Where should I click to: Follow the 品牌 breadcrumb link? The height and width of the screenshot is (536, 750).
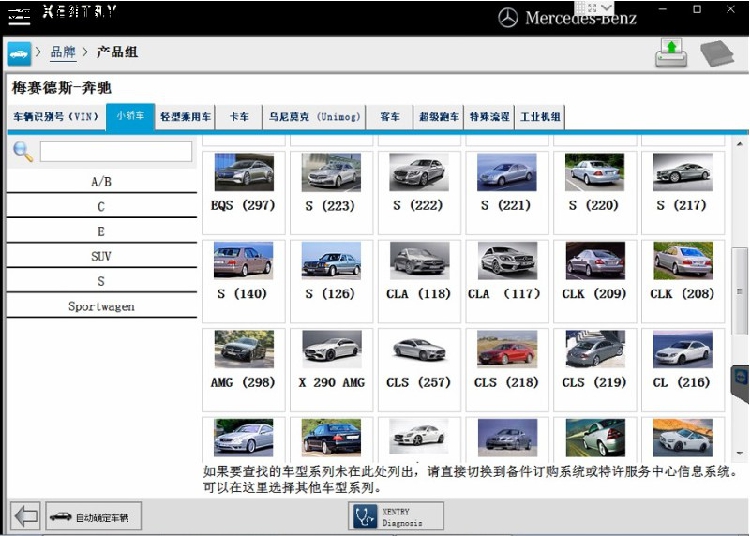tap(63, 52)
